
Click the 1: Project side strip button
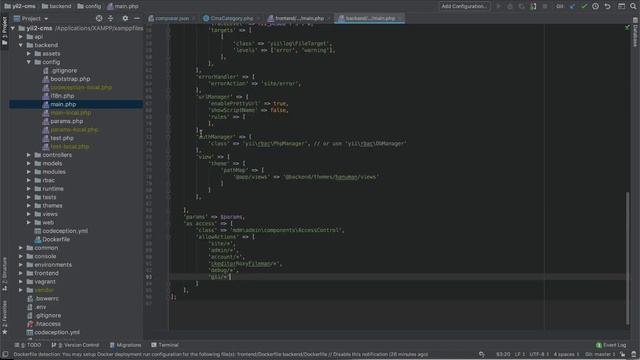pyautogui.click(x=4, y=31)
